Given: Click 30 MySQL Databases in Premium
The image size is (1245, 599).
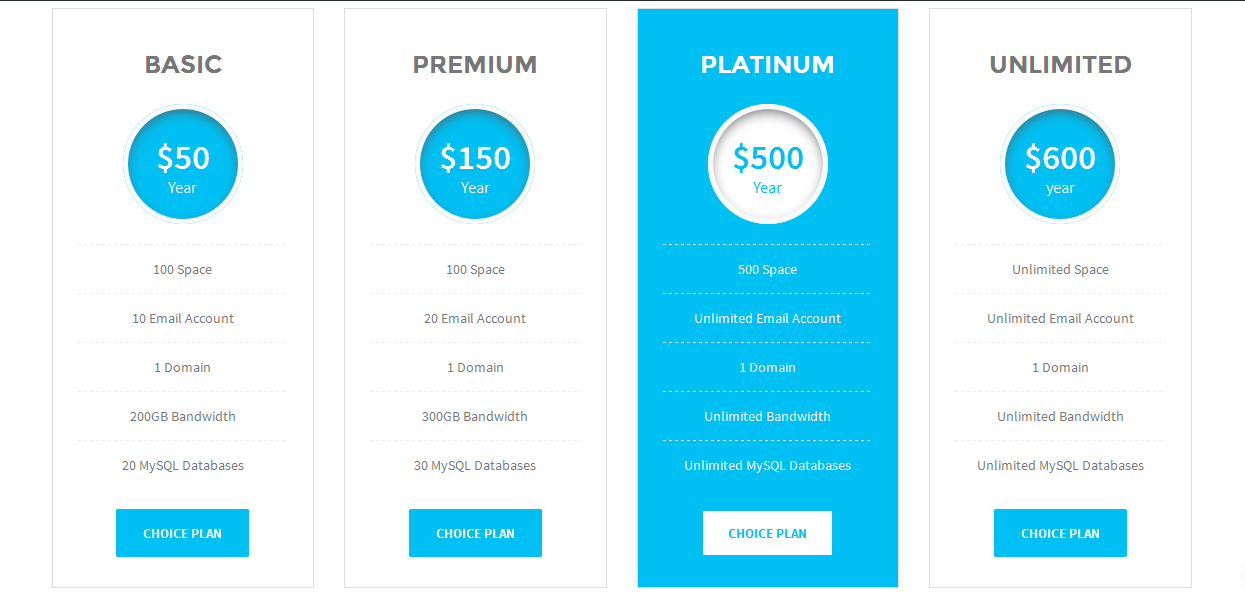Looking at the screenshot, I should coord(475,466).
